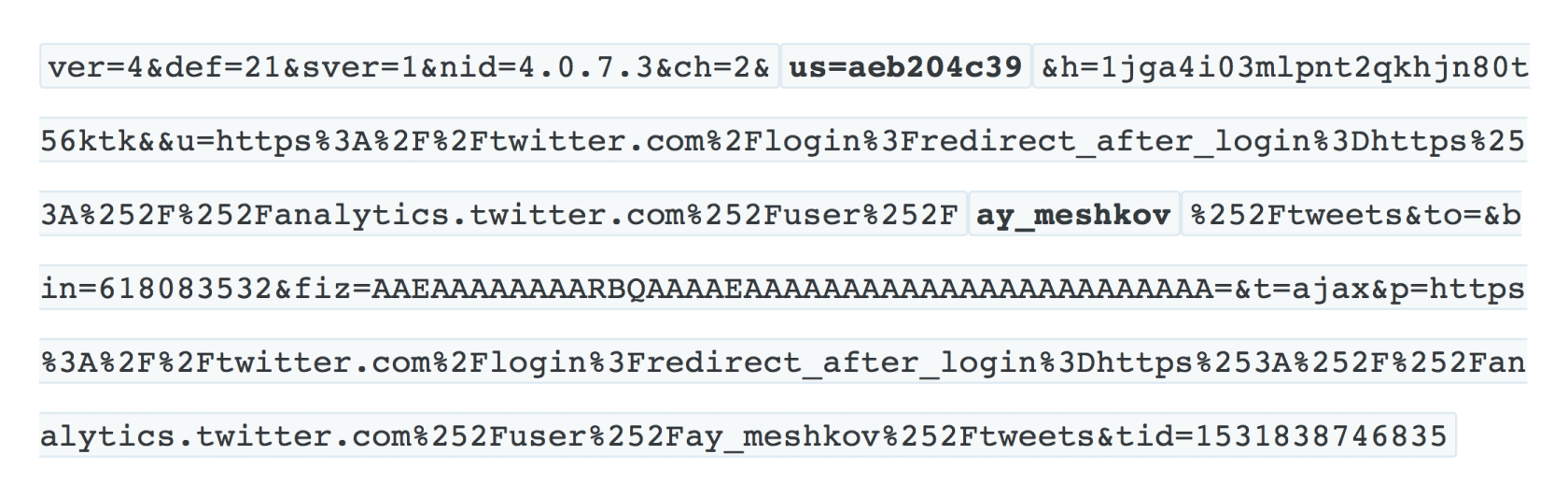Viewport: 1568px width, 497px height.
Task: Click the tid=1531838746835 parameter
Action: click(x=1281, y=436)
